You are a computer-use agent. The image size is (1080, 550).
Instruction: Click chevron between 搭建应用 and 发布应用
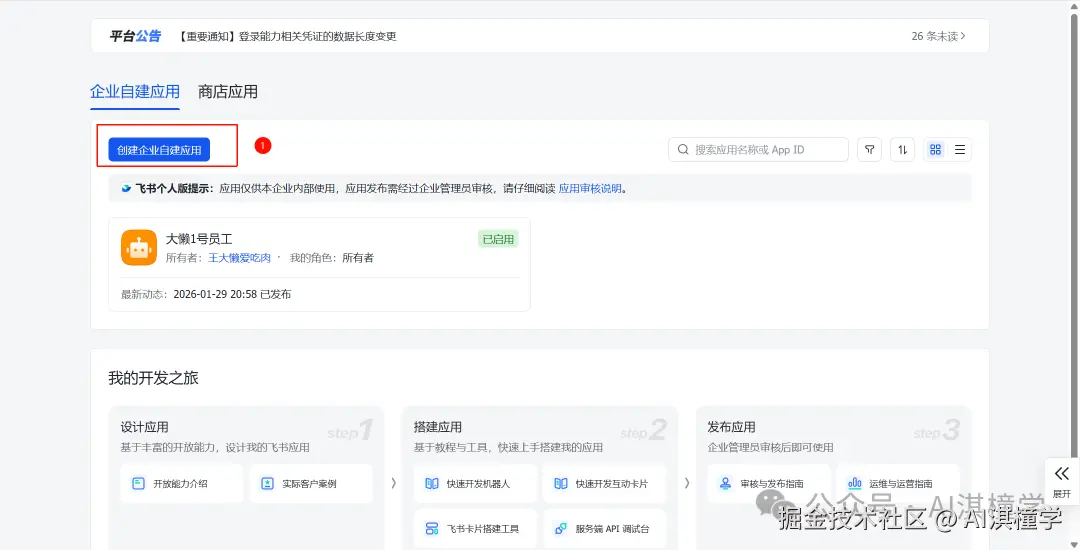tap(687, 483)
